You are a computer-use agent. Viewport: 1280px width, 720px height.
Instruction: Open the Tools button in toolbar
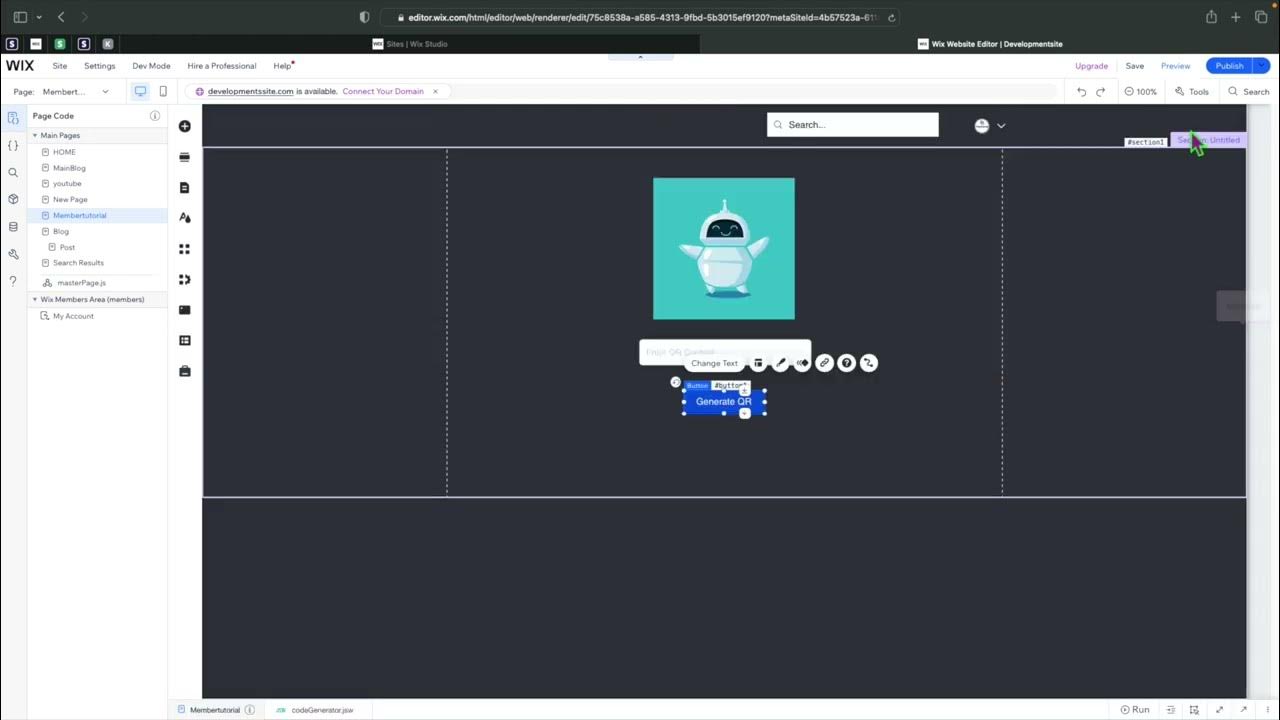pyautogui.click(x=1192, y=91)
